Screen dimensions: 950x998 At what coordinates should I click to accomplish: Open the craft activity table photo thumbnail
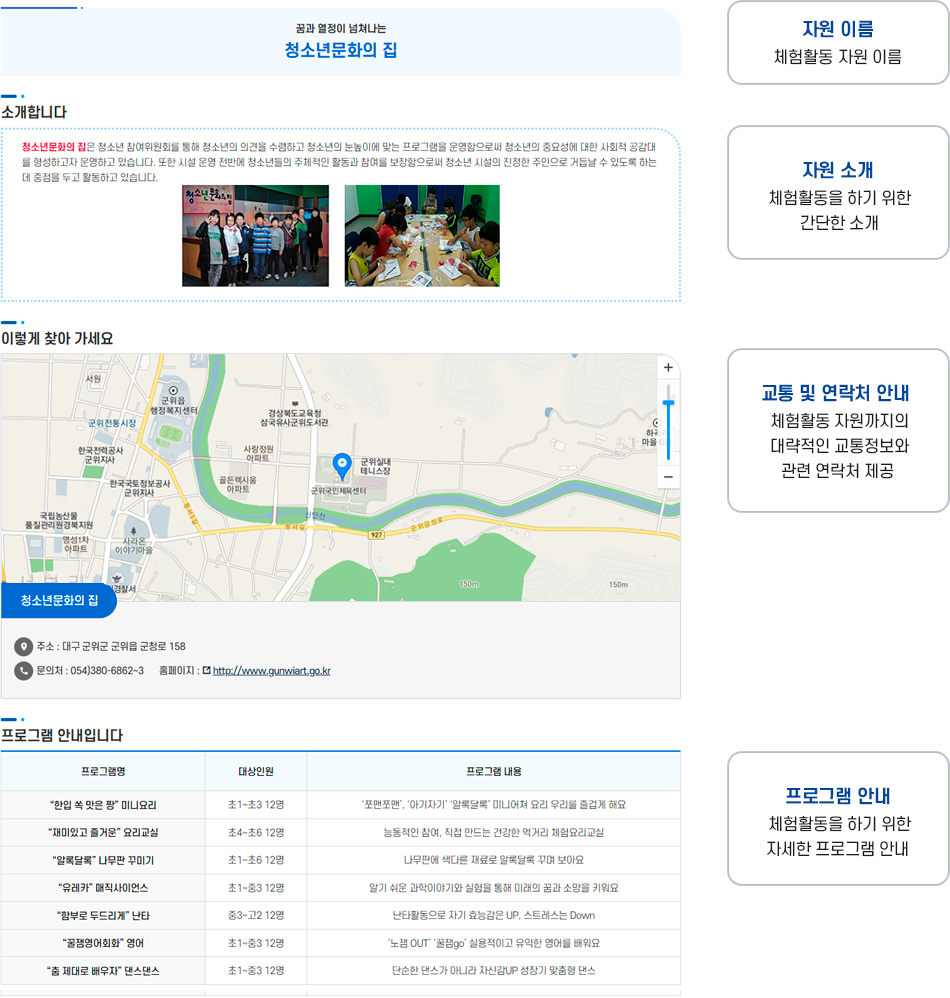tap(422, 235)
